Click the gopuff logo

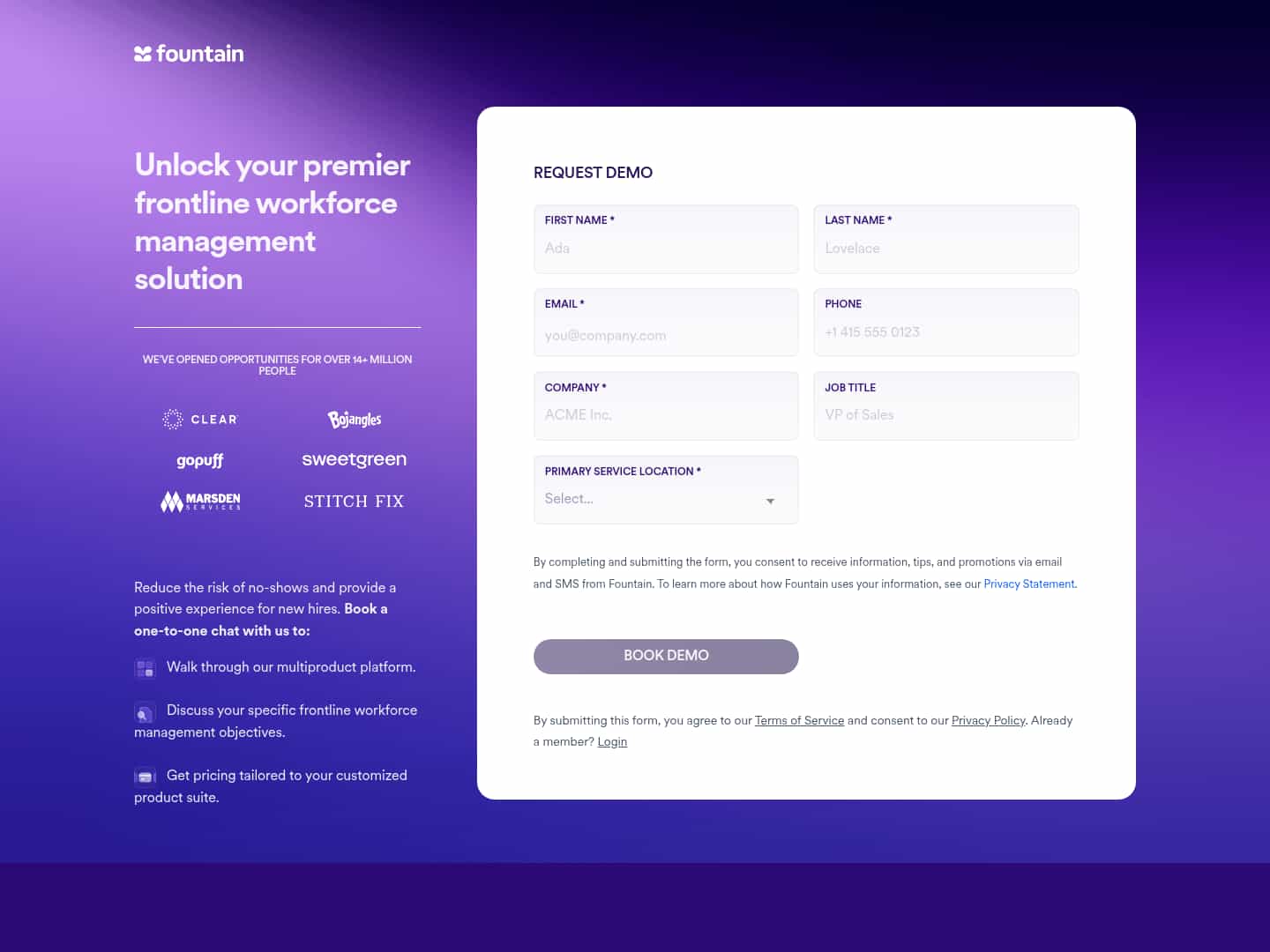pyautogui.click(x=200, y=460)
